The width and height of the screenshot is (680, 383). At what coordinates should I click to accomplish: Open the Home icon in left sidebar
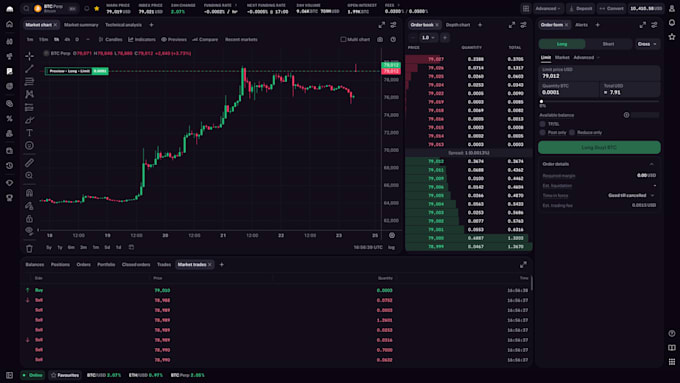point(10,24)
